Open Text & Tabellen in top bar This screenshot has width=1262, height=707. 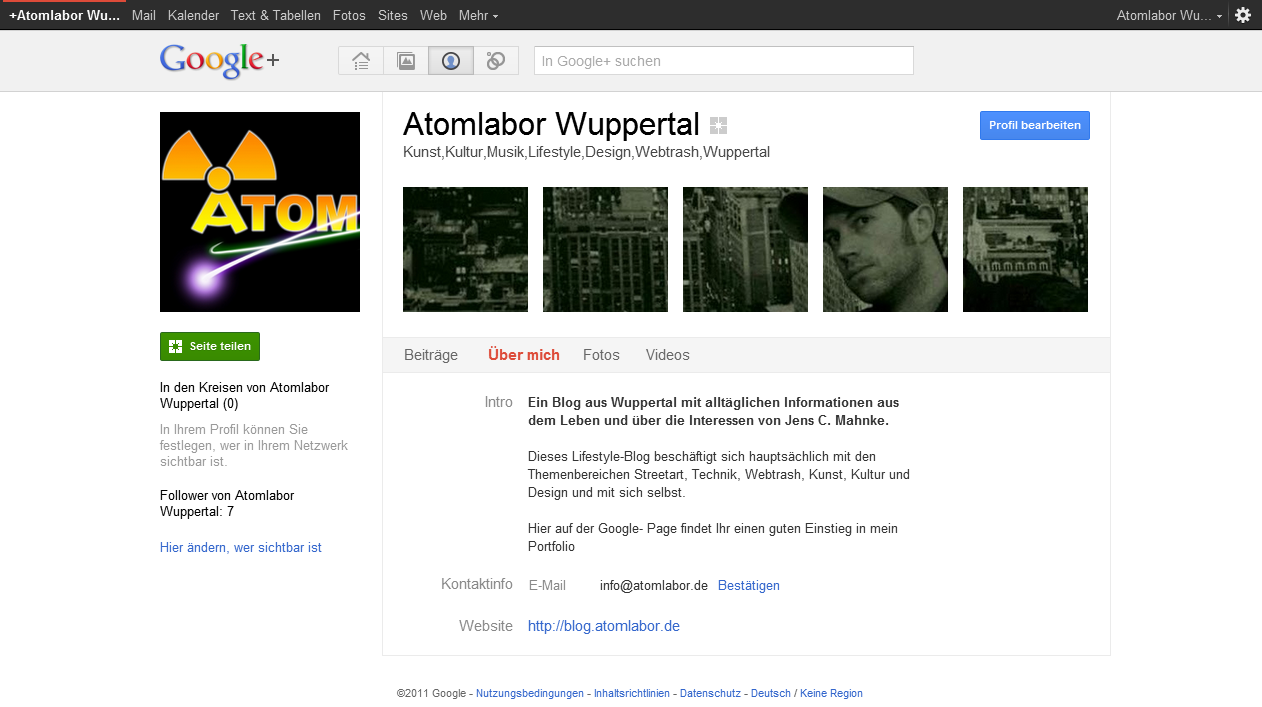276,15
